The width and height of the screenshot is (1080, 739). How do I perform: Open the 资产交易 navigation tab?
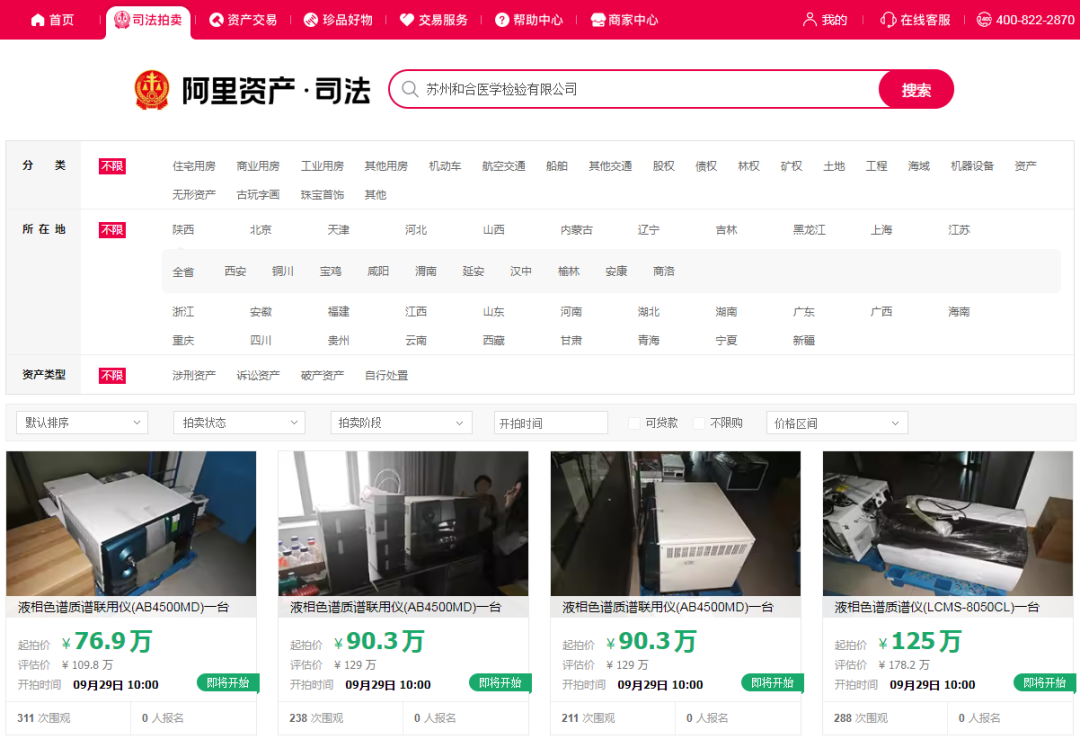tap(243, 20)
